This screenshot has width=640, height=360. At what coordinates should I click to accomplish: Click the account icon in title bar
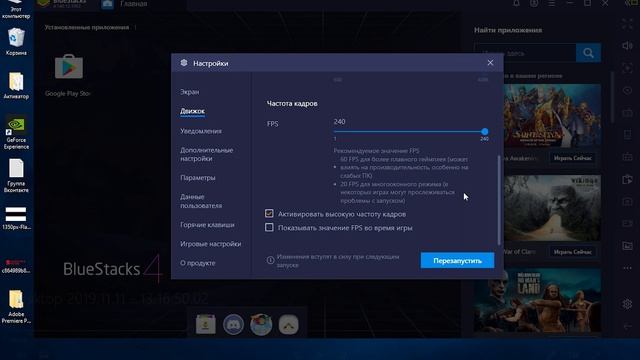[x=534, y=3]
